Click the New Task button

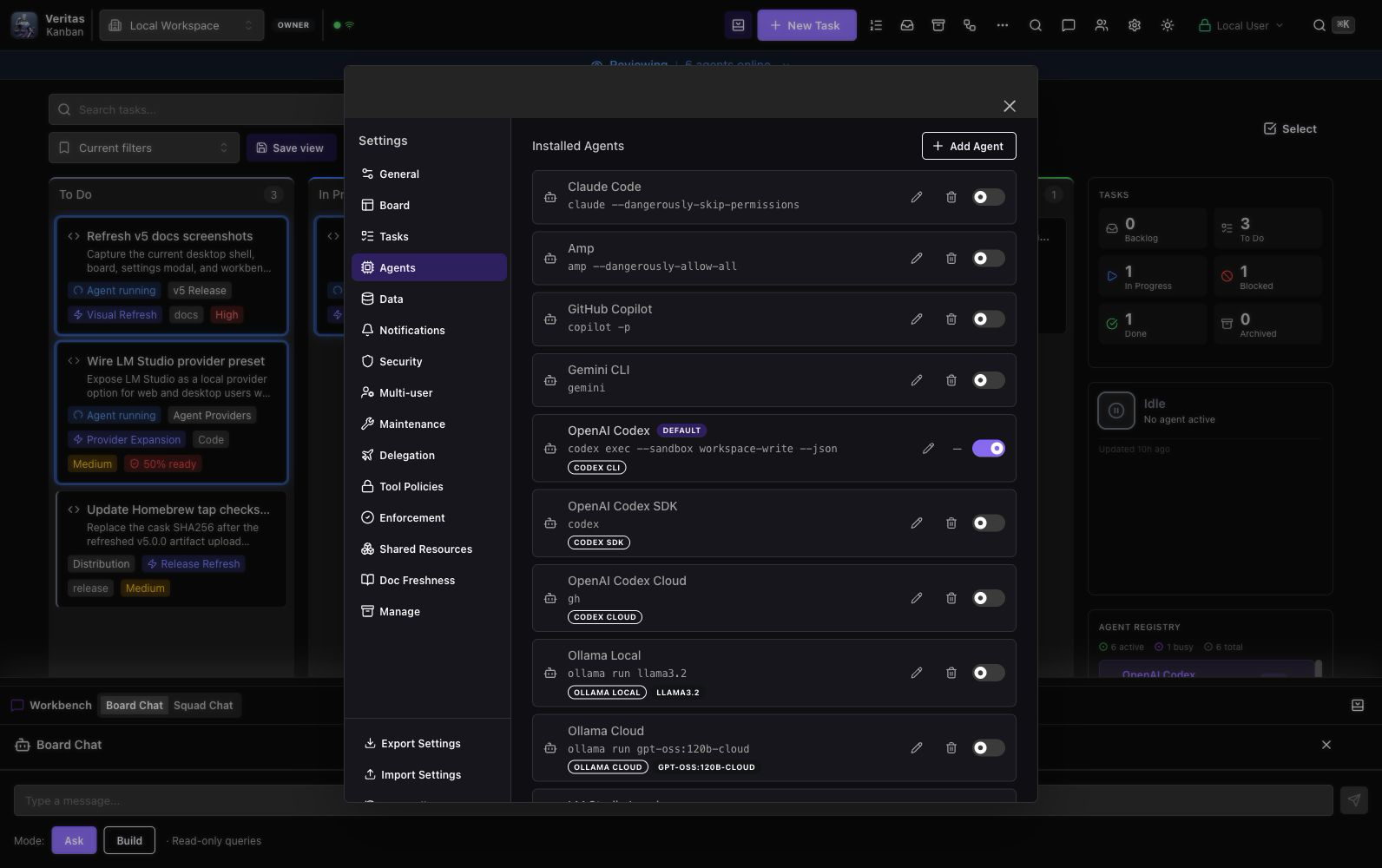(806, 25)
